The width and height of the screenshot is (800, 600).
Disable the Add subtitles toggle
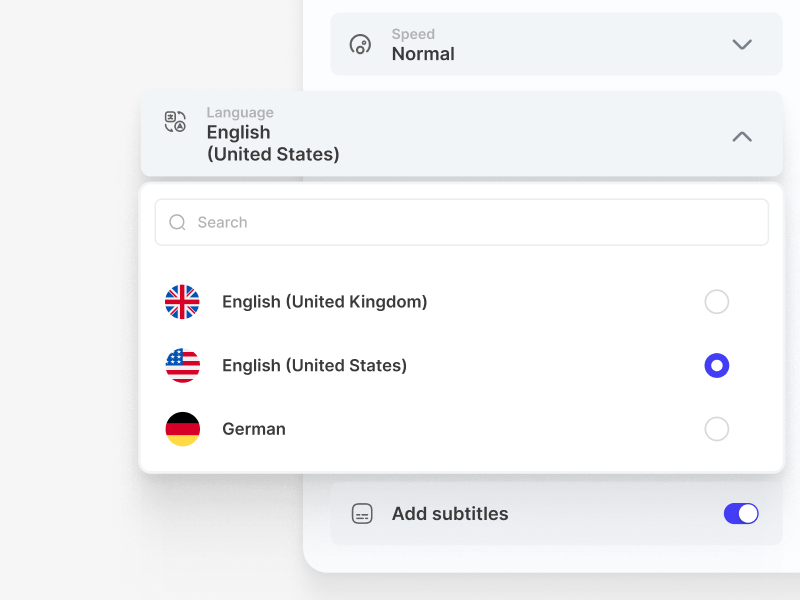coord(740,513)
